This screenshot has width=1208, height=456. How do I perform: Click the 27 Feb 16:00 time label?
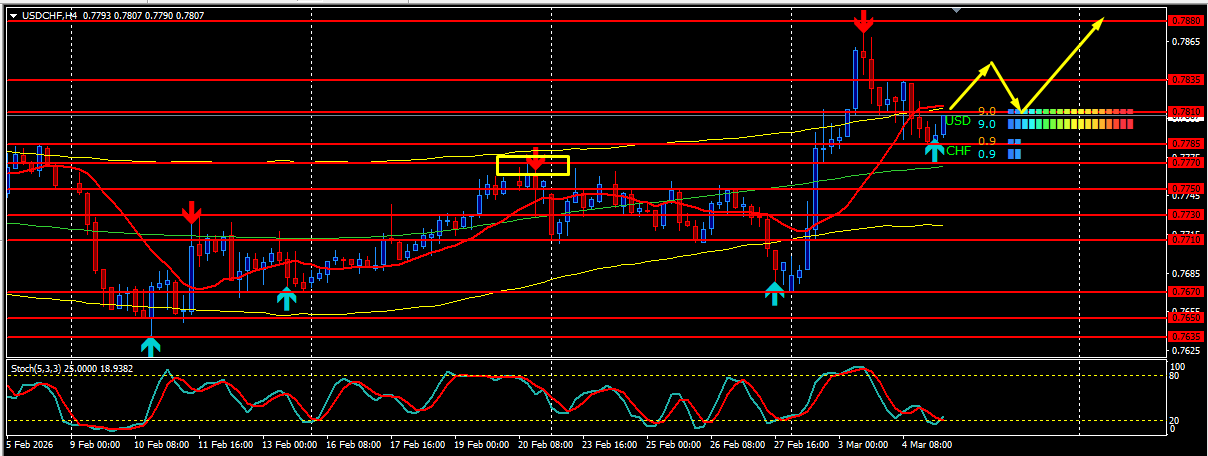801,443
